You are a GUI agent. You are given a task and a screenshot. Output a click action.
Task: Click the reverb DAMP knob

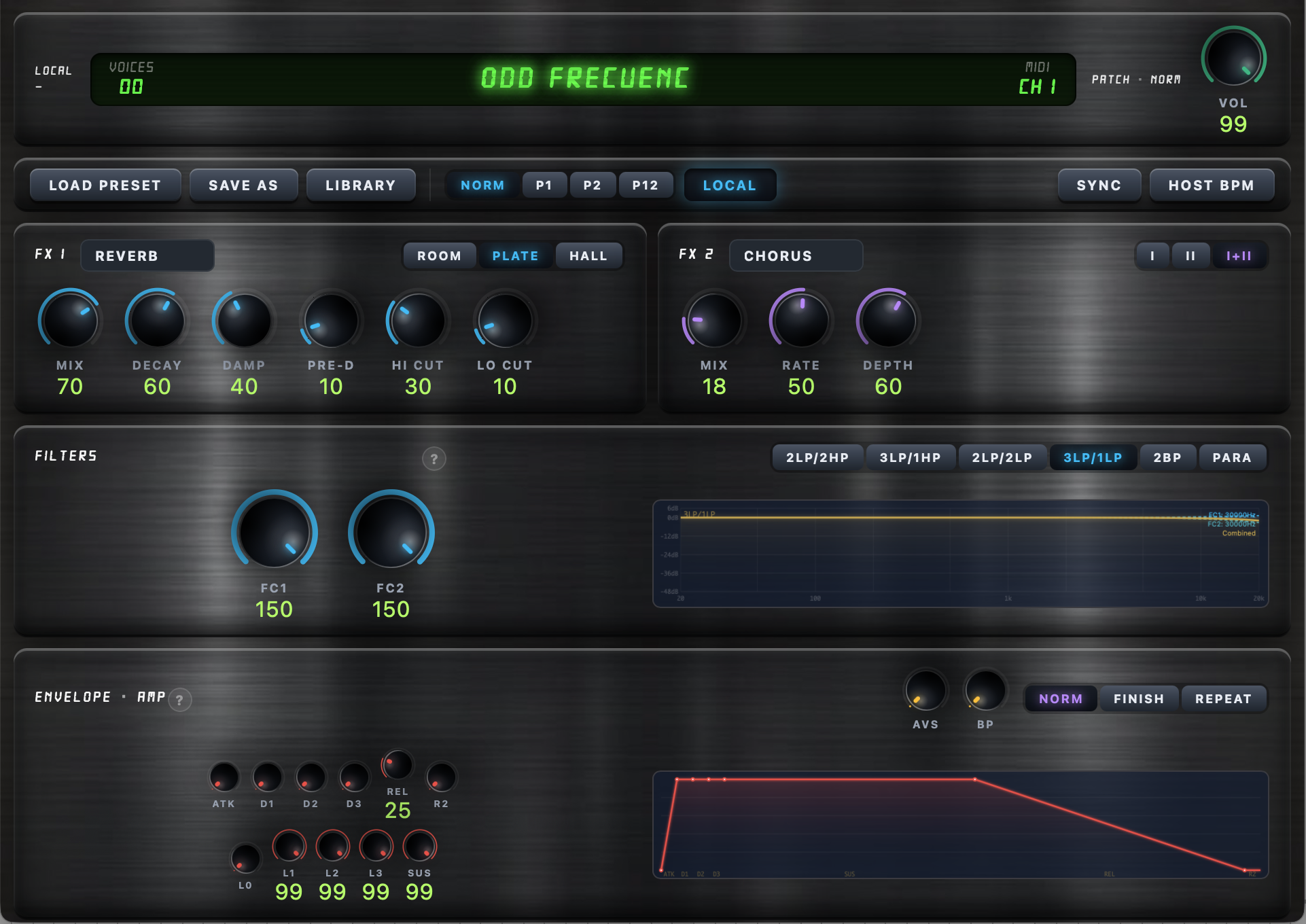coord(244,321)
